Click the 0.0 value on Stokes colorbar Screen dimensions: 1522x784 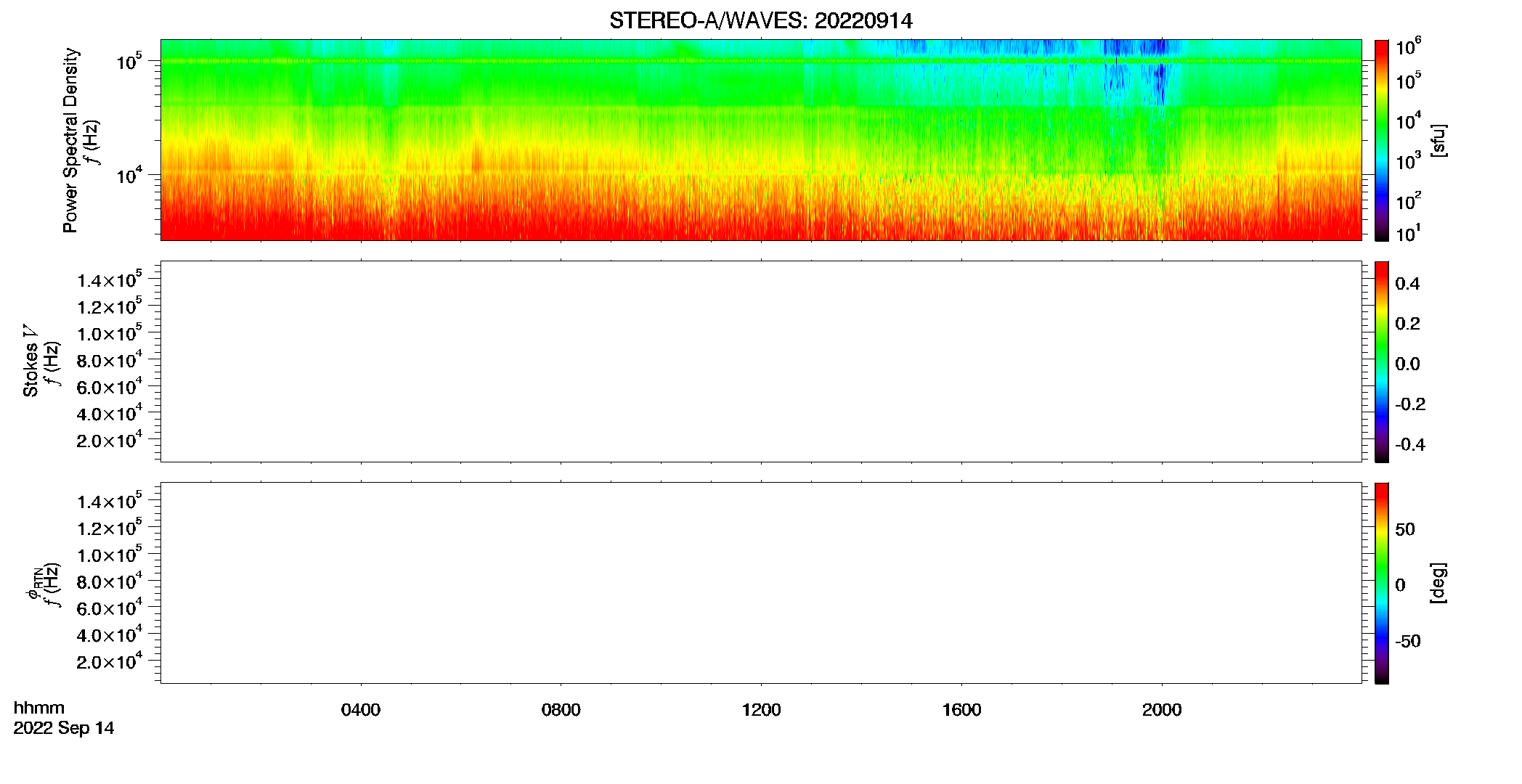coord(1407,364)
